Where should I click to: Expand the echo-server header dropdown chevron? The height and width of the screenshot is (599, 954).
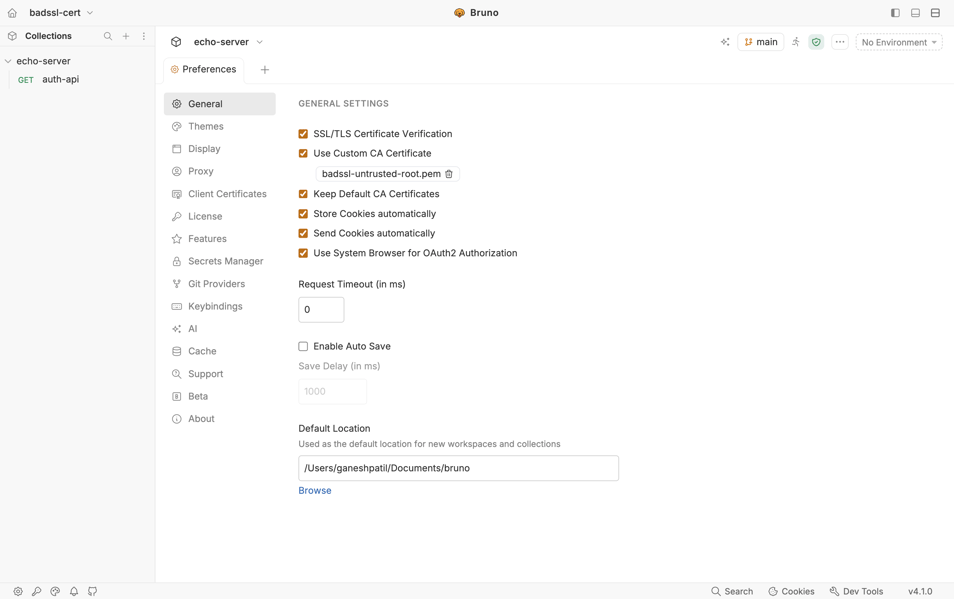260,42
